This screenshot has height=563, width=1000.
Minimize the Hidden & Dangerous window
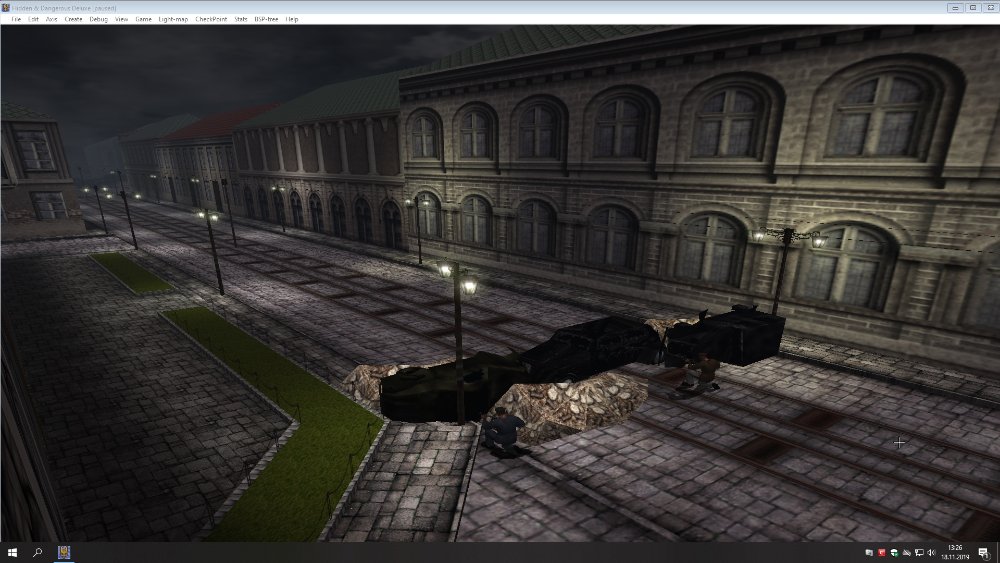(955, 8)
